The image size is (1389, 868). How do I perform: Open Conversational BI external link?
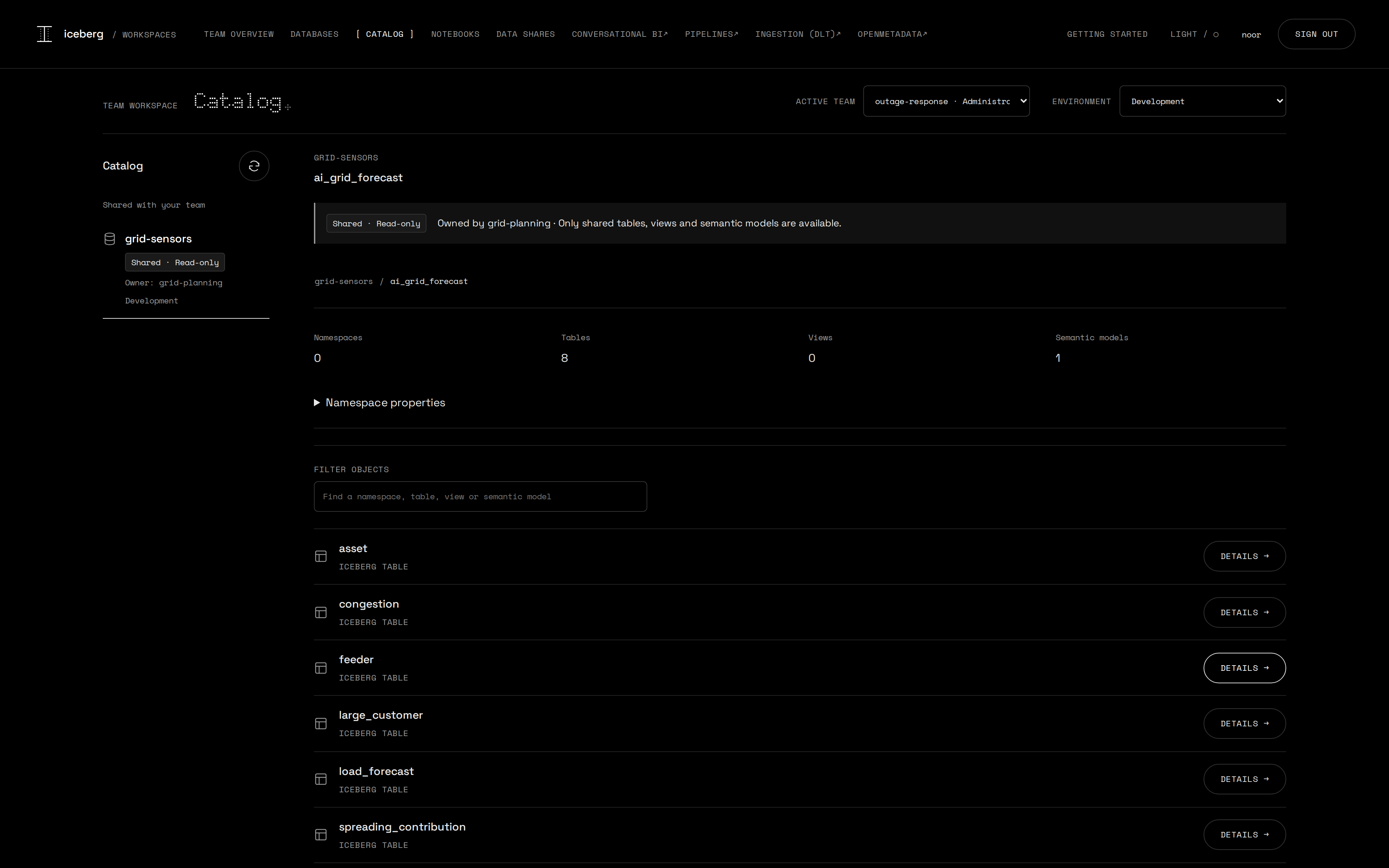[x=620, y=34]
